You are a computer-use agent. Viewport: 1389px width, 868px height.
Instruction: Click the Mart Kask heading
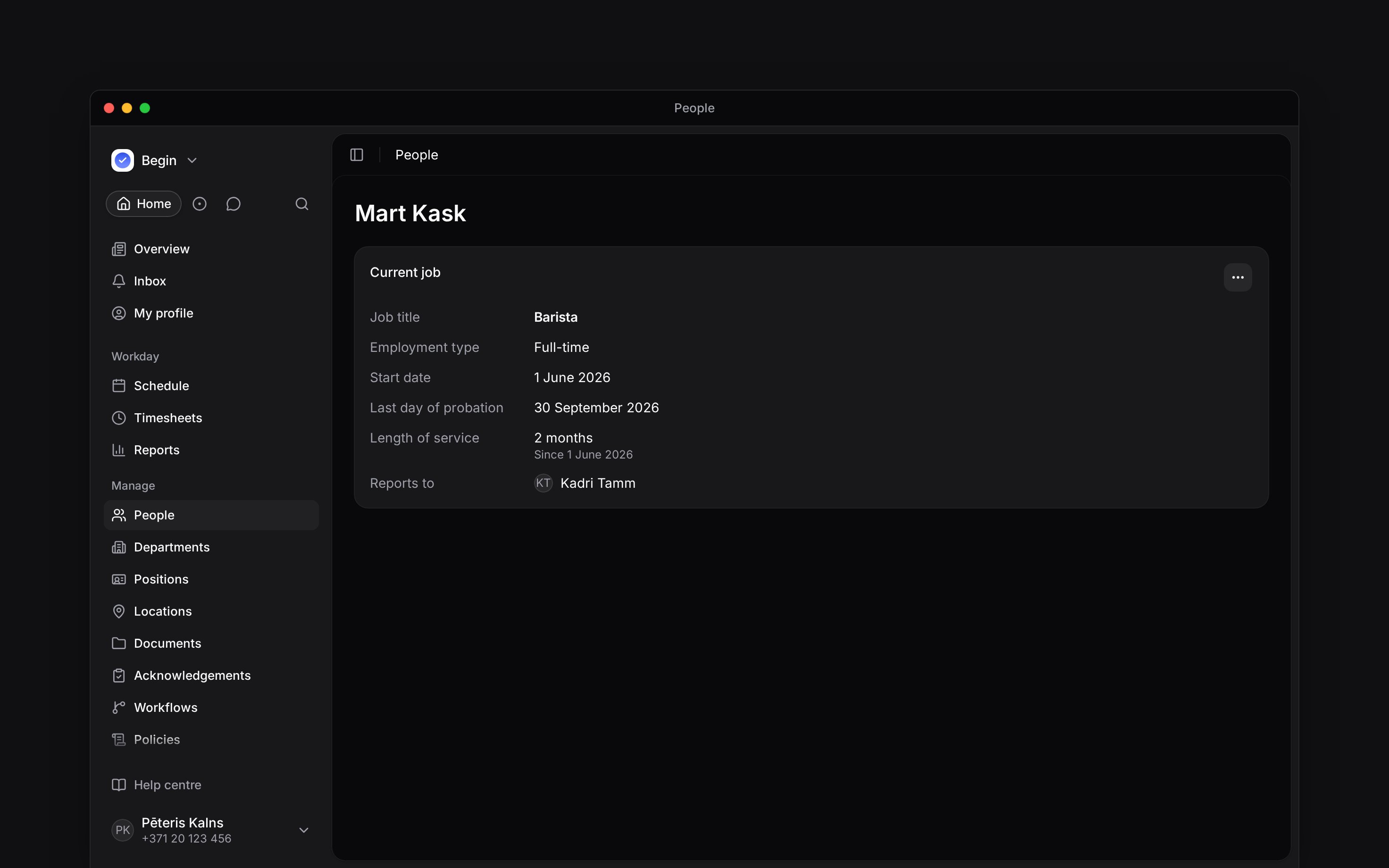click(410, 214)
